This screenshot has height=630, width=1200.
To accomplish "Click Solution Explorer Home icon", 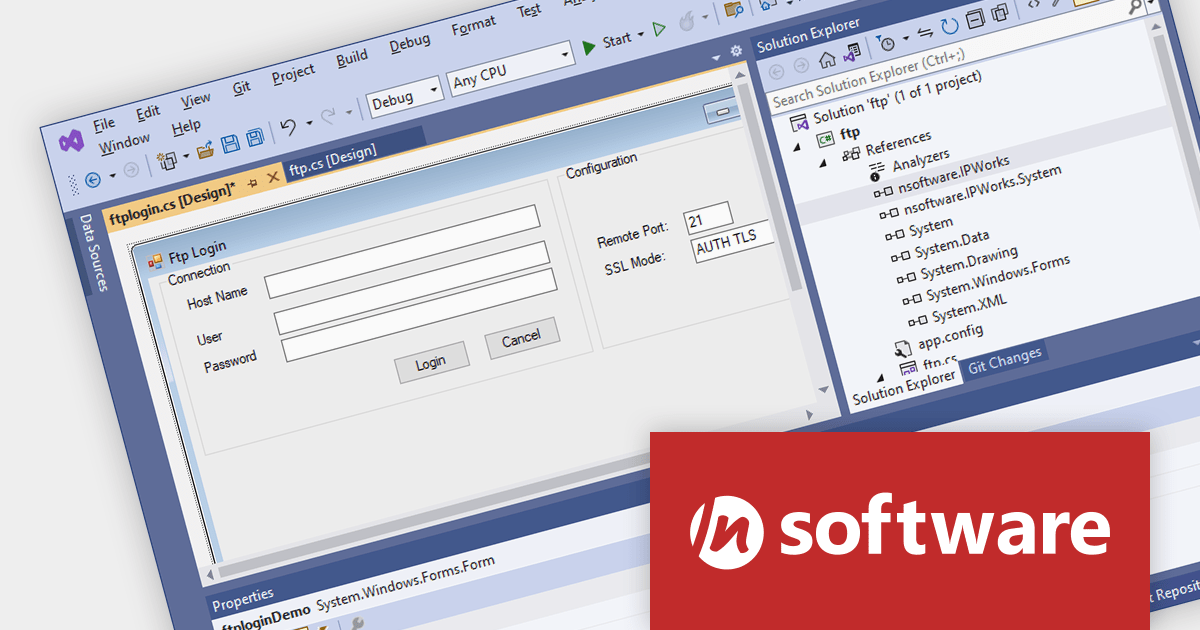I will 828,60.
